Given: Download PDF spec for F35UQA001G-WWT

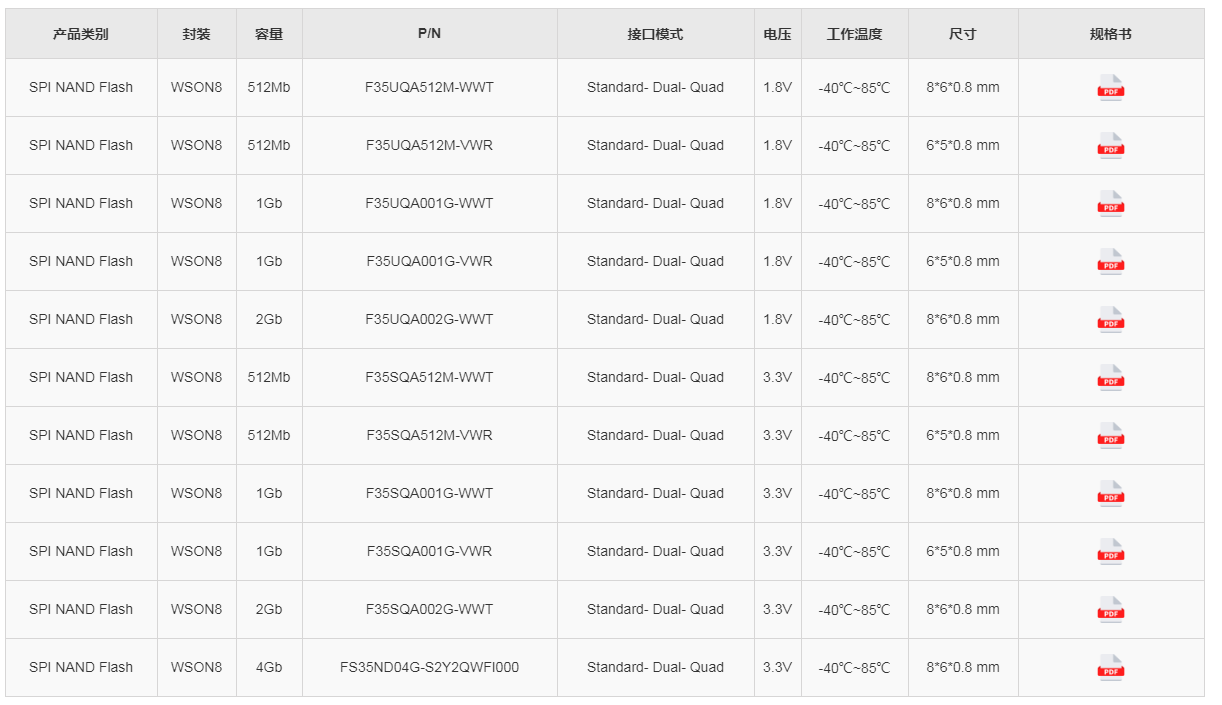Looking at the screenshot, I should pyautogui.click(x=1111, y=204).
